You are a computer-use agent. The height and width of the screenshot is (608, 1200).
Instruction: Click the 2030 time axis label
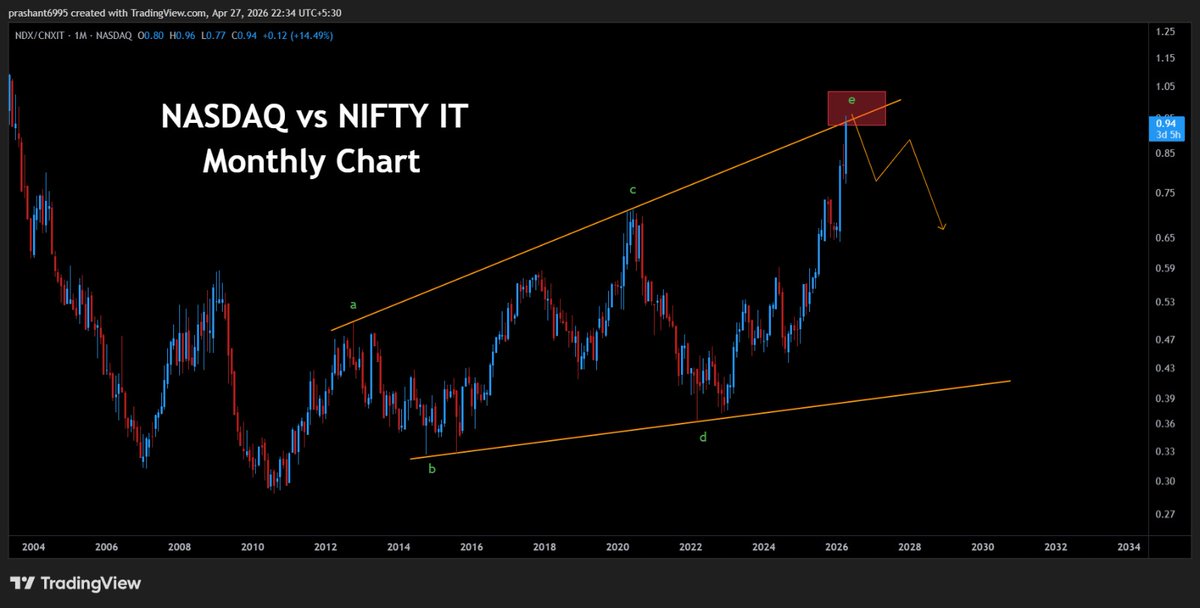coord(983,547)
